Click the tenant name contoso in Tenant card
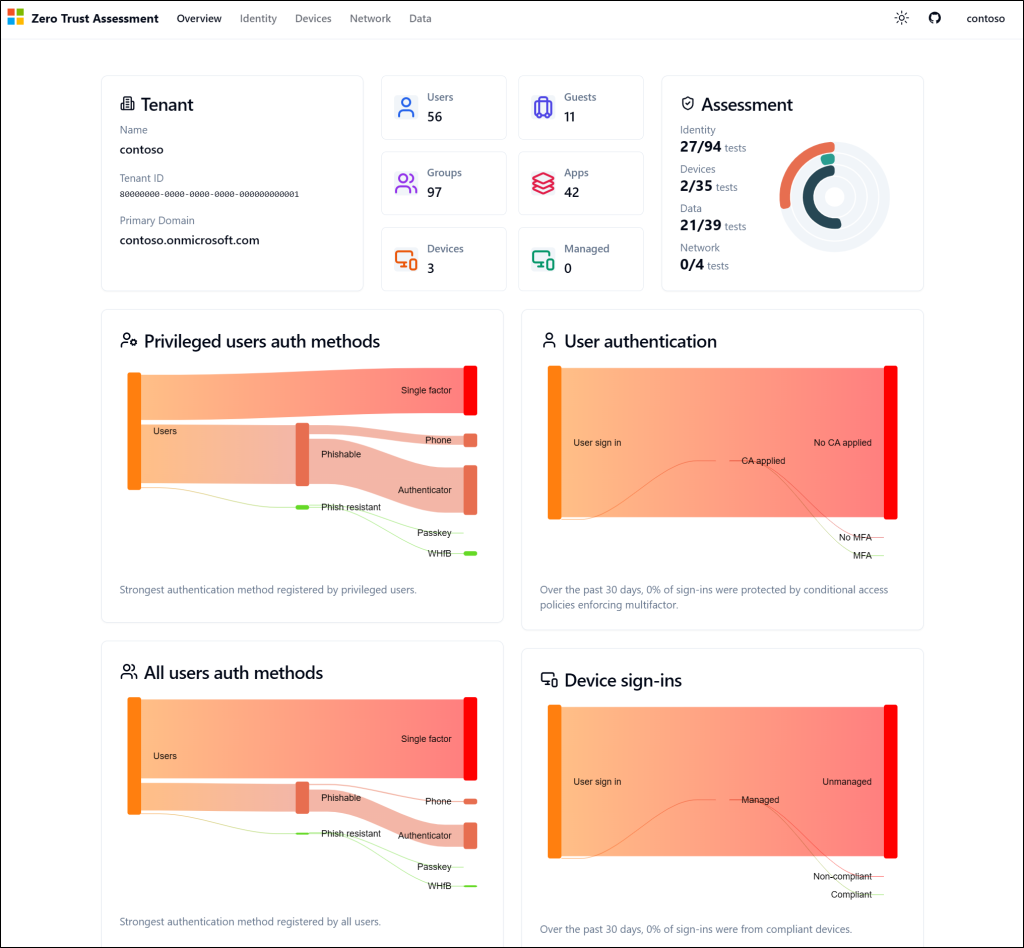This screenshot has height=948, width=1024. coord(141,150)
